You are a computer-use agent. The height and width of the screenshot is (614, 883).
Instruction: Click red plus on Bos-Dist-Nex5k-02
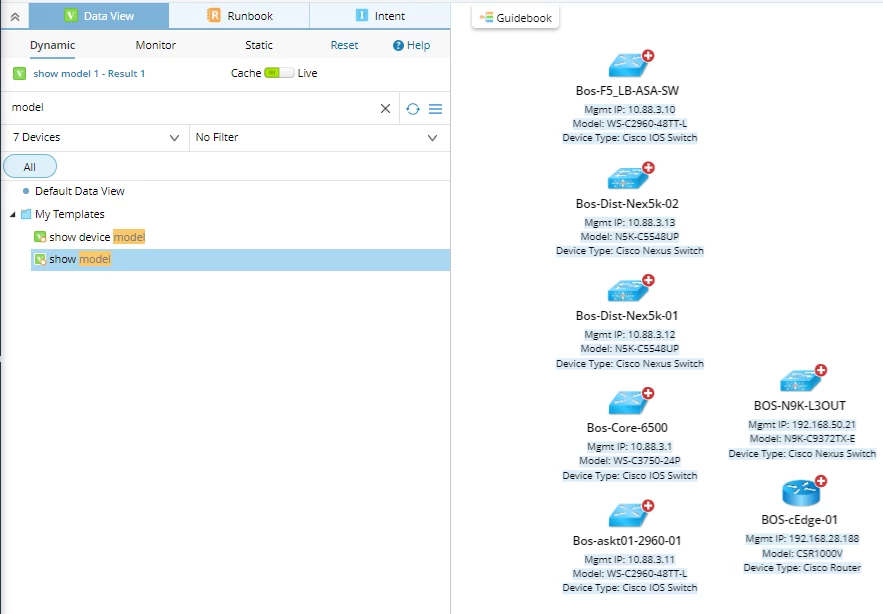tap(648, 167)
